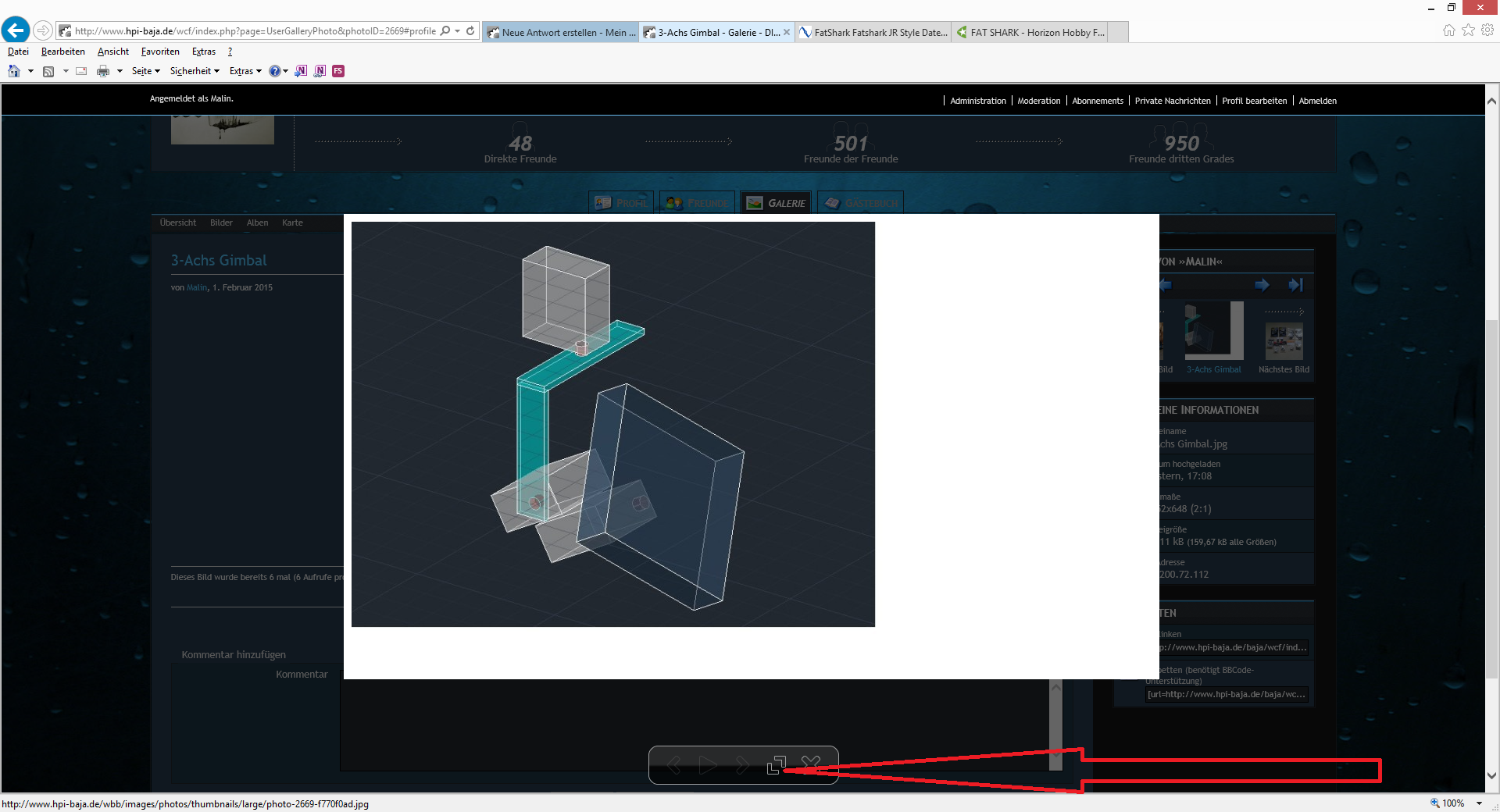Screen dimensions: 1500x812
Task: Click the browser back arrow button
Action: (16, 30)
